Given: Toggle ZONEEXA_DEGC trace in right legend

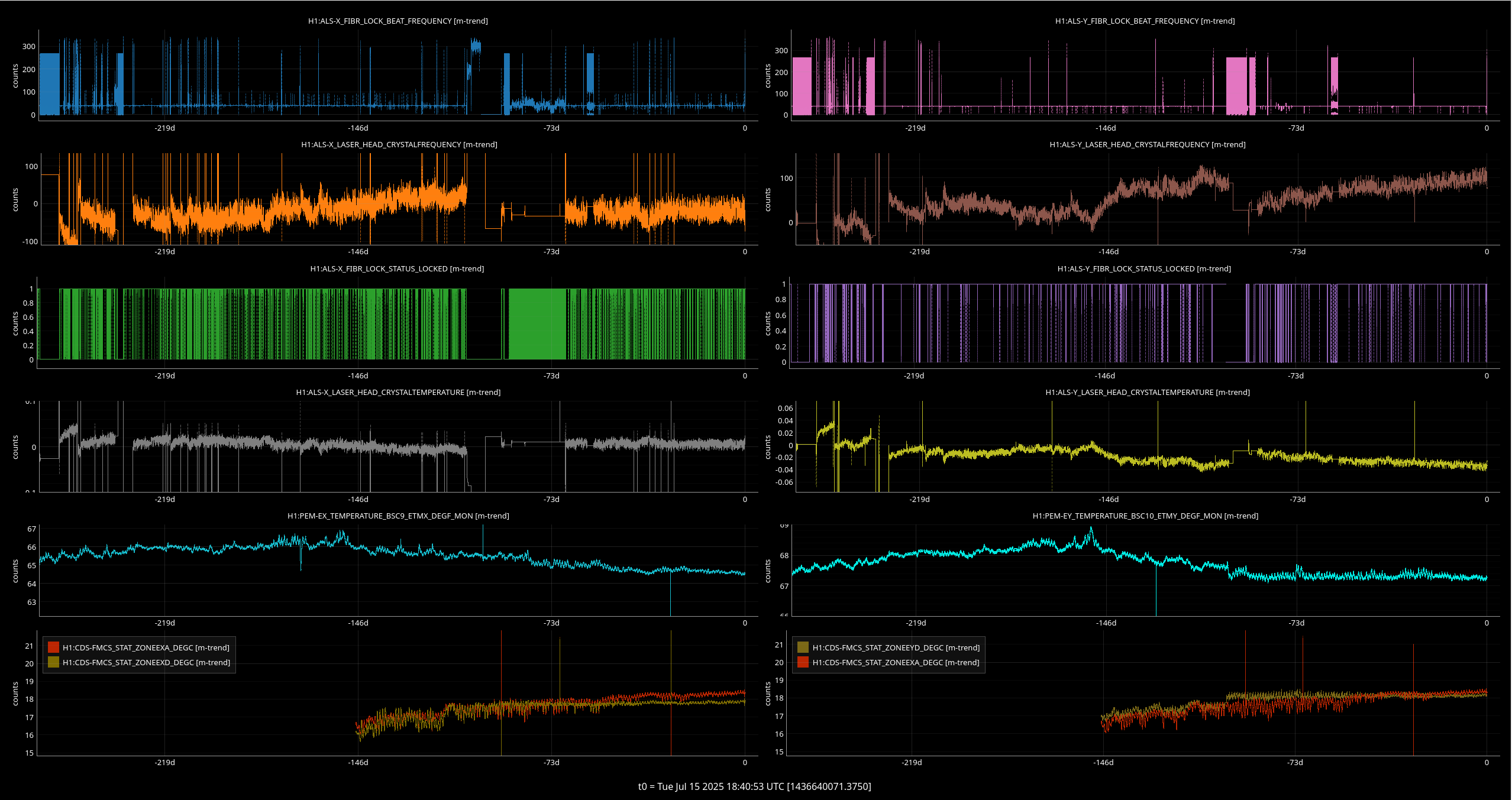Looking at the screenshot, I should coord(889,662).
